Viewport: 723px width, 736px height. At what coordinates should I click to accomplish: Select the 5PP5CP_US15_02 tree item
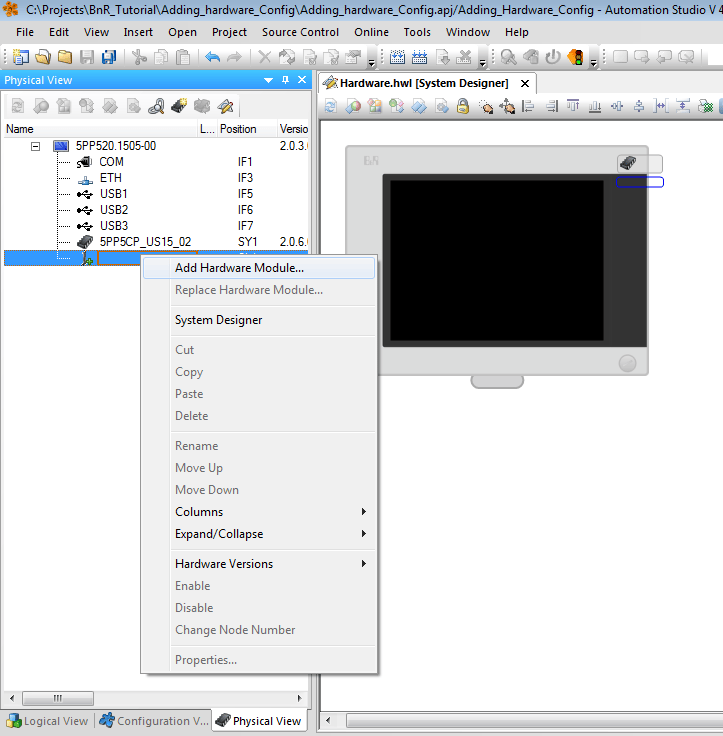146,242
